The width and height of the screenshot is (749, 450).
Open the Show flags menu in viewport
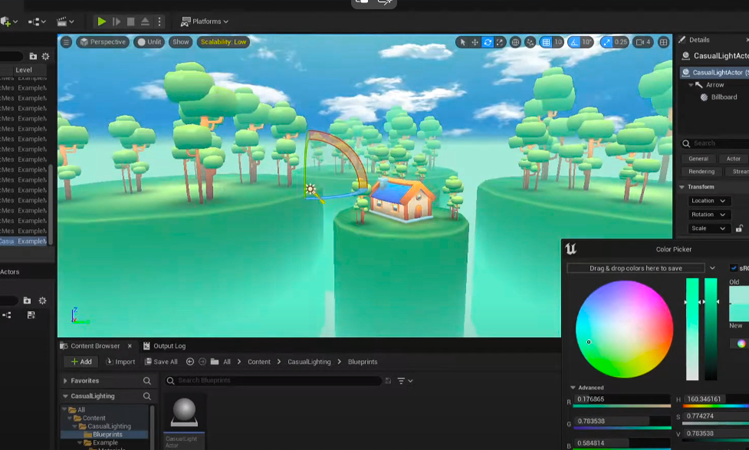tap(180, 42)
